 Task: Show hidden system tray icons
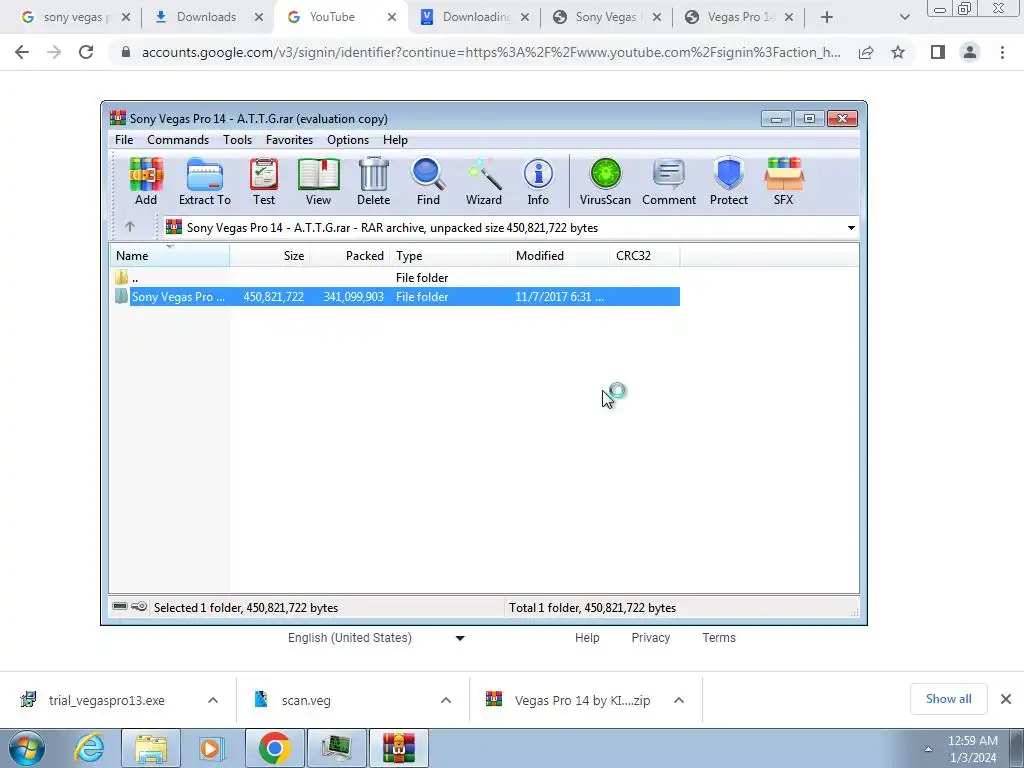pyautogui.click(x=928, y=749)
